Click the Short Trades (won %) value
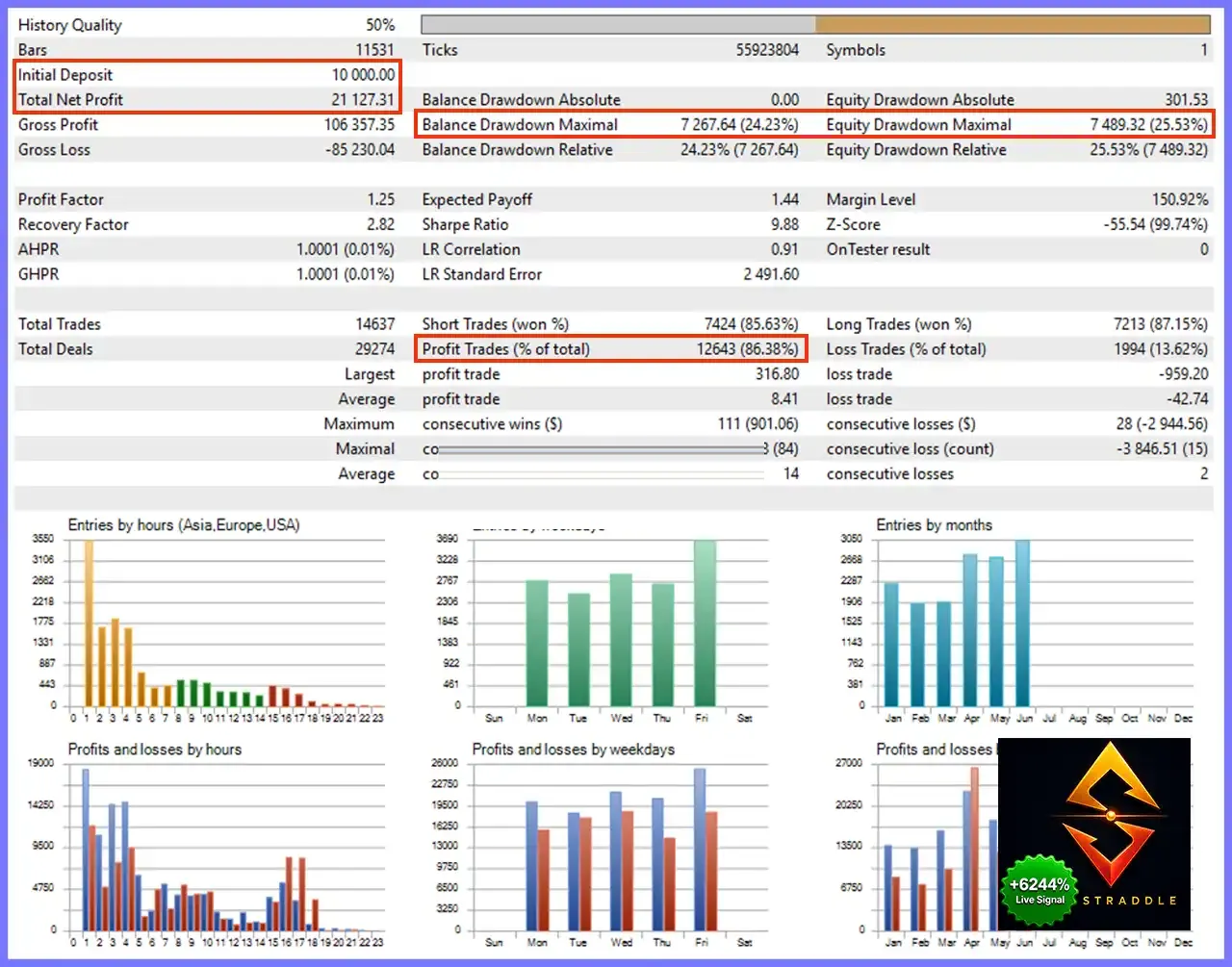 point(752,325)
